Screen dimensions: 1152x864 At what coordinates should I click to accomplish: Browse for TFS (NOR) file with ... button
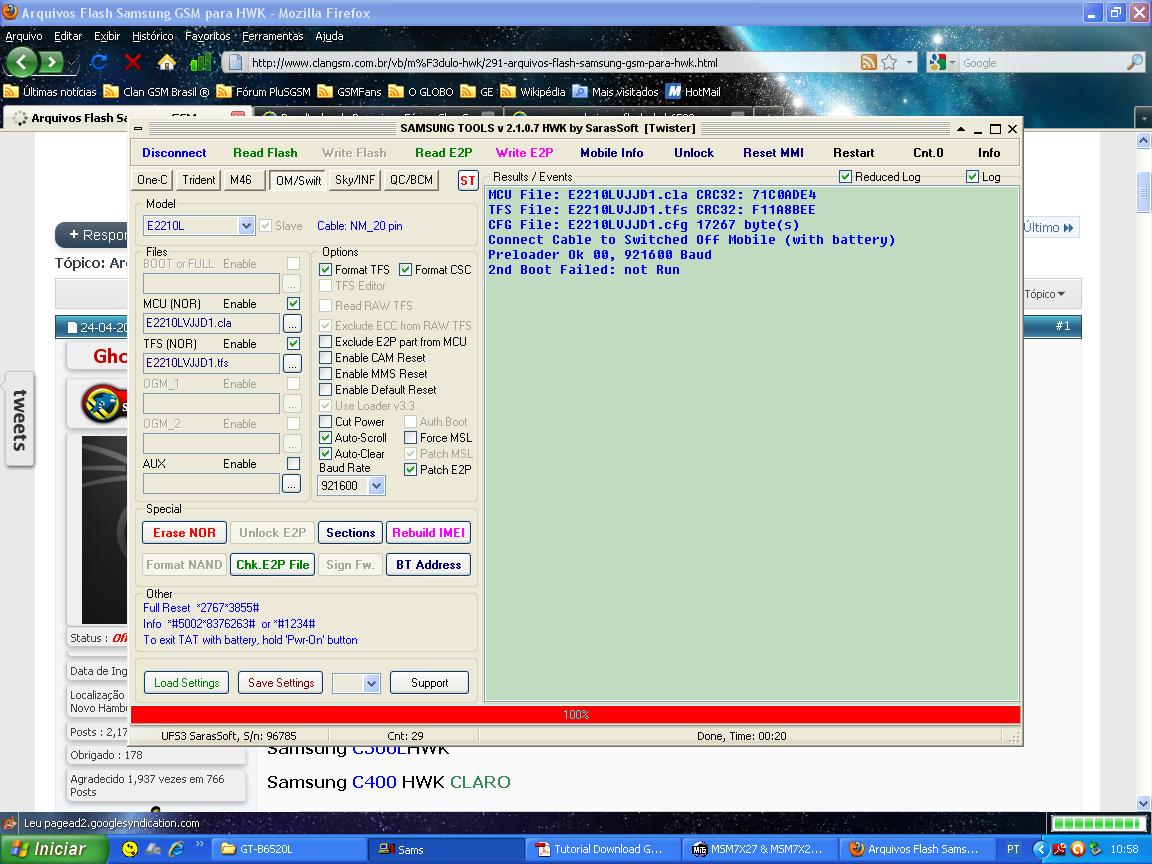292,363
